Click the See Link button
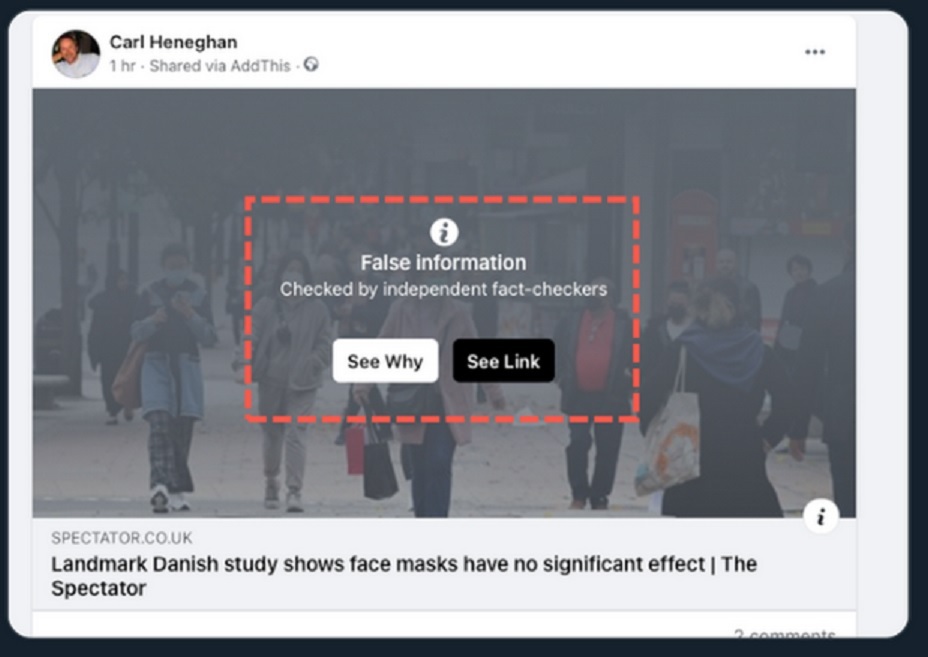The width and height of the screenshot is (928, 657). click(x=504, y=361)
